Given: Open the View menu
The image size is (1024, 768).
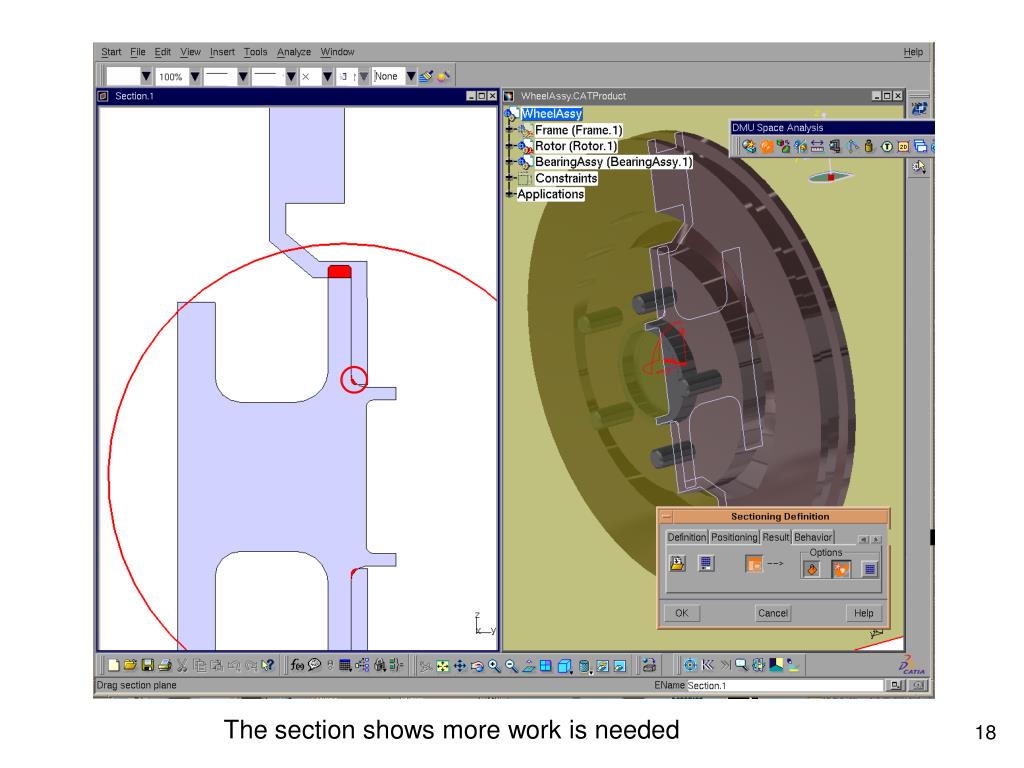Looking at the screenshot, I should [191, 52].
